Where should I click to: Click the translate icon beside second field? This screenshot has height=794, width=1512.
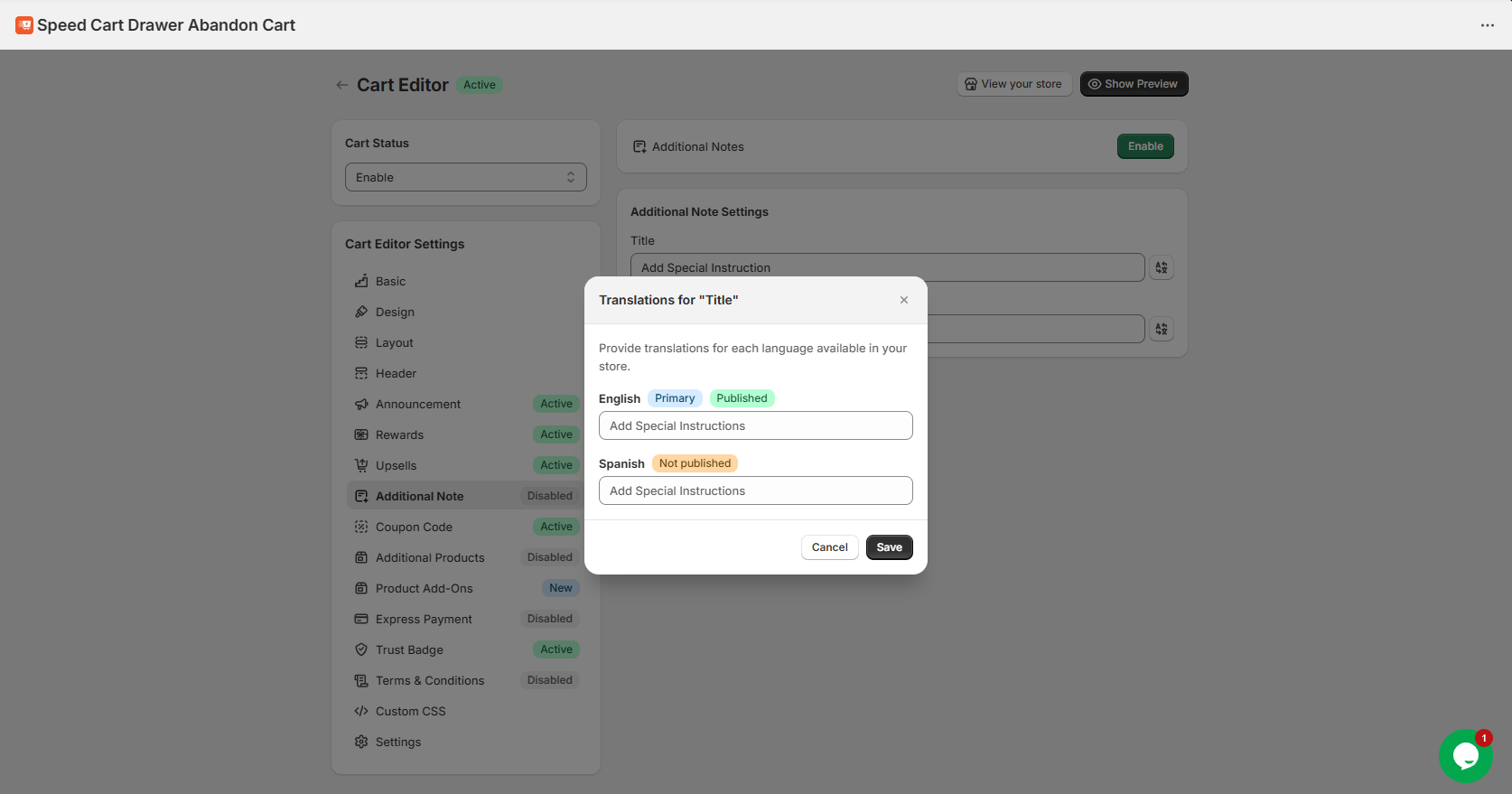[1162, 329]
